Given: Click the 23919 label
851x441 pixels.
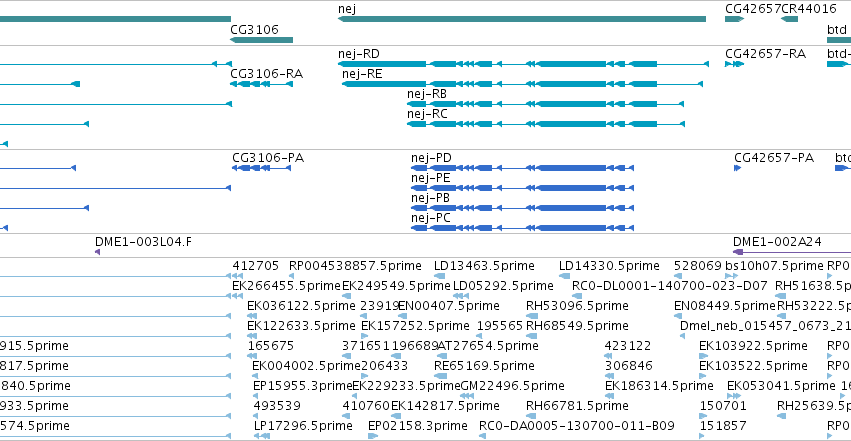Looking at the screenshot, I should pos(380,306).
